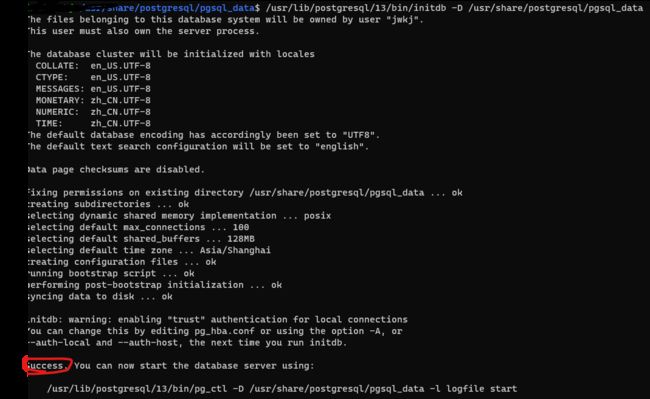Viewport: 650px width, 399px height.
Task: Click the max_connections 100 value
Action: [241, 227]
